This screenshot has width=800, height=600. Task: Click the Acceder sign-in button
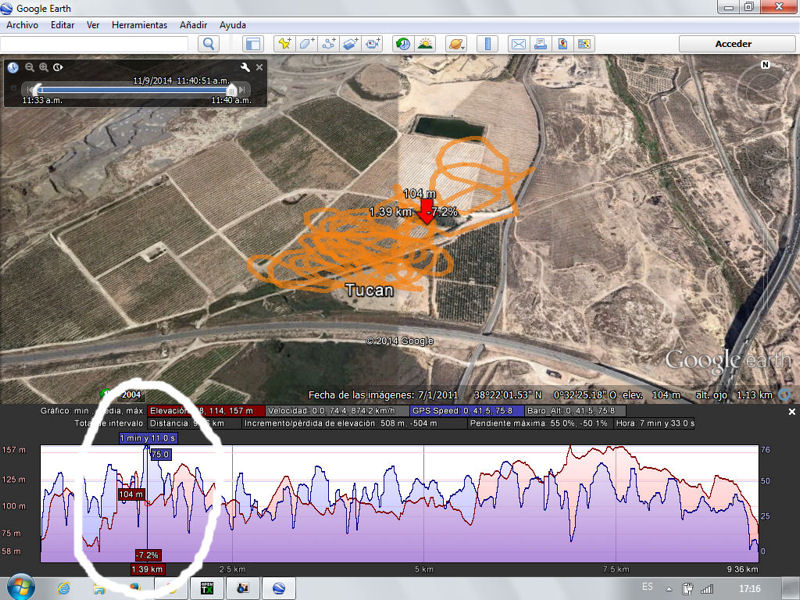733,44
